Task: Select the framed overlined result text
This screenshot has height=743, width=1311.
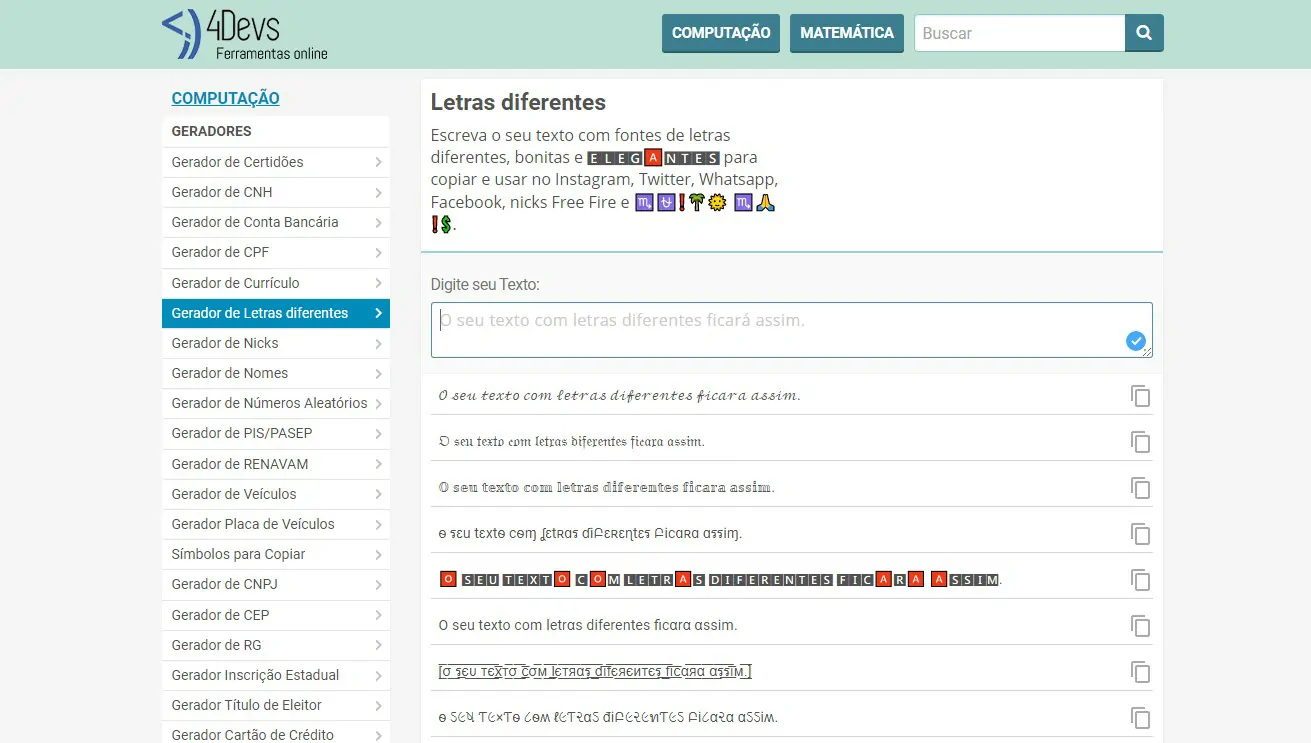Action: [595, 671]
